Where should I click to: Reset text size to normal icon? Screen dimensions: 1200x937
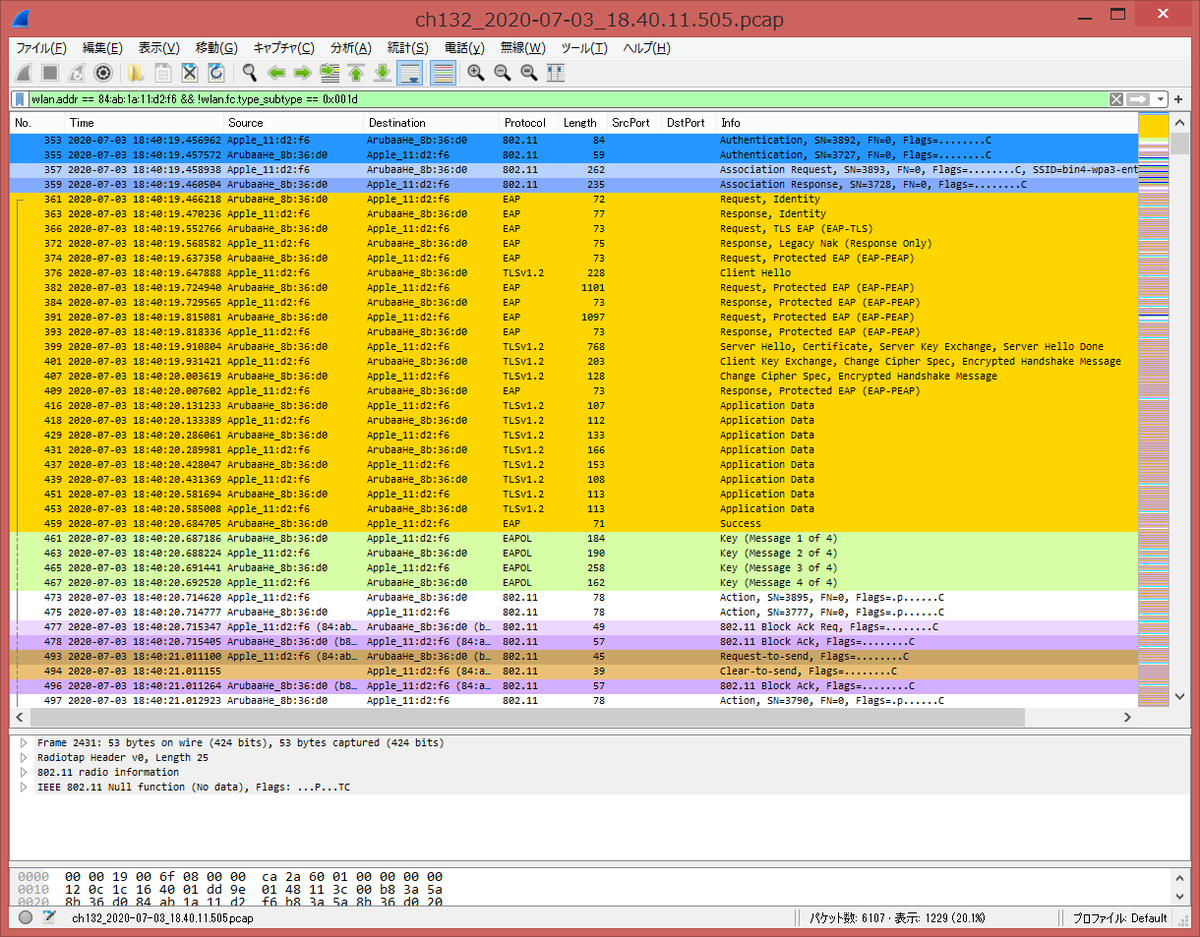[x=529, y=73]
